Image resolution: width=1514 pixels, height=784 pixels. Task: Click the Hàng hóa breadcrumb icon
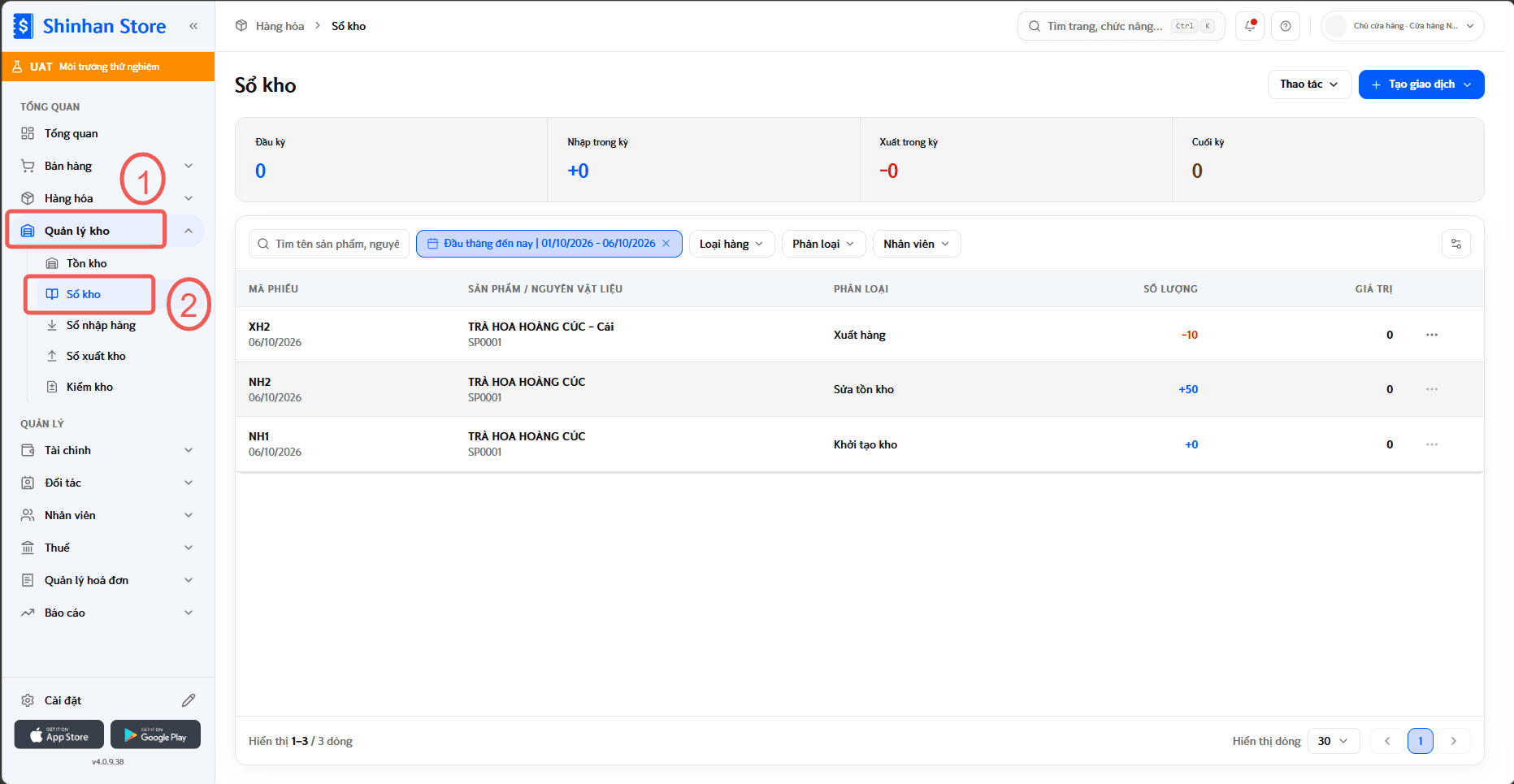point(241,26)
